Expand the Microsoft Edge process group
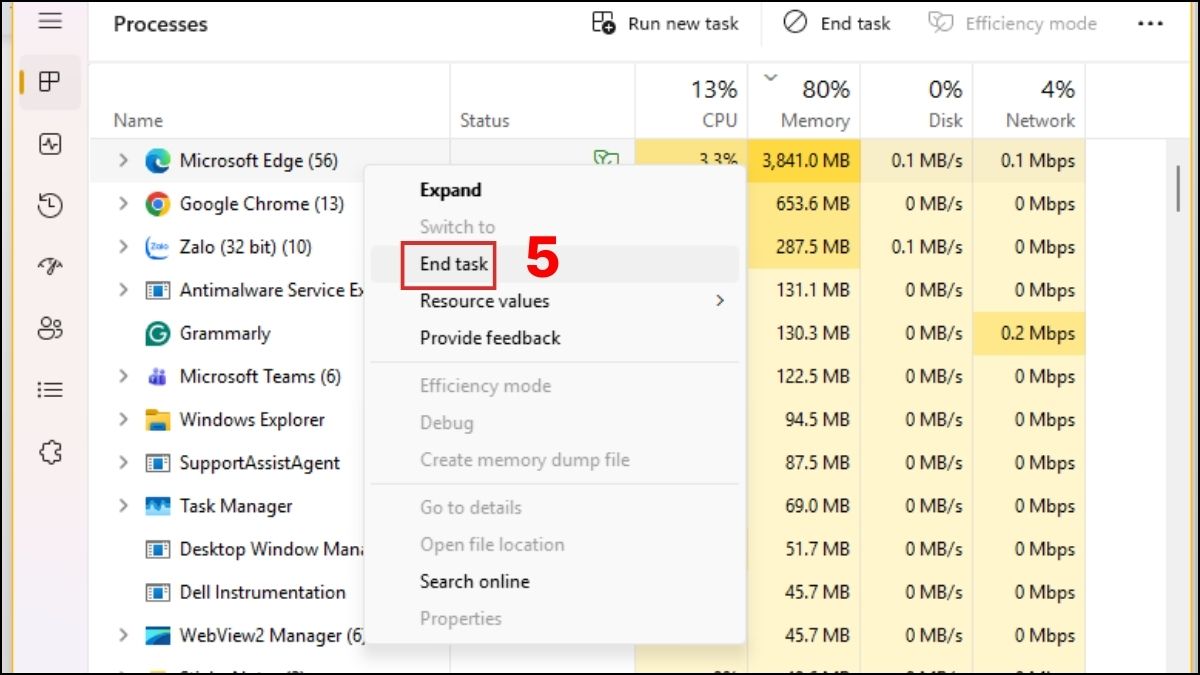 (x=124, y=161)
